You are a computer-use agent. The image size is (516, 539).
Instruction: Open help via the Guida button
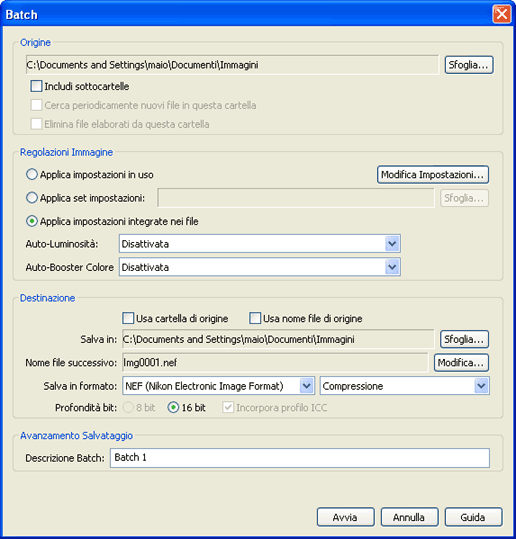[473, 517]
